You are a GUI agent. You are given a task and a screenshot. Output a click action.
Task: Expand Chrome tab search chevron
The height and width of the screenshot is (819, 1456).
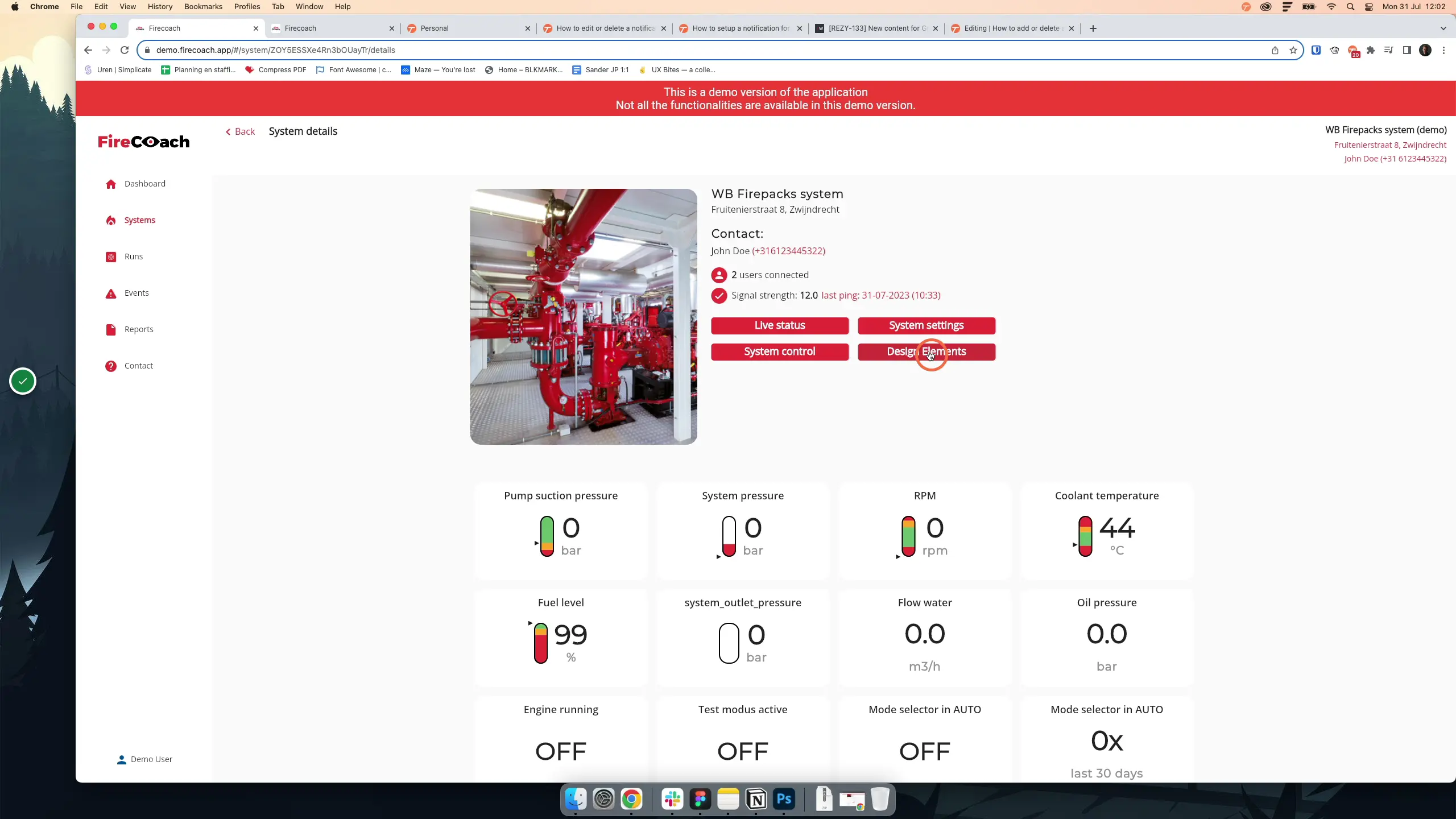pos(1443,28)
